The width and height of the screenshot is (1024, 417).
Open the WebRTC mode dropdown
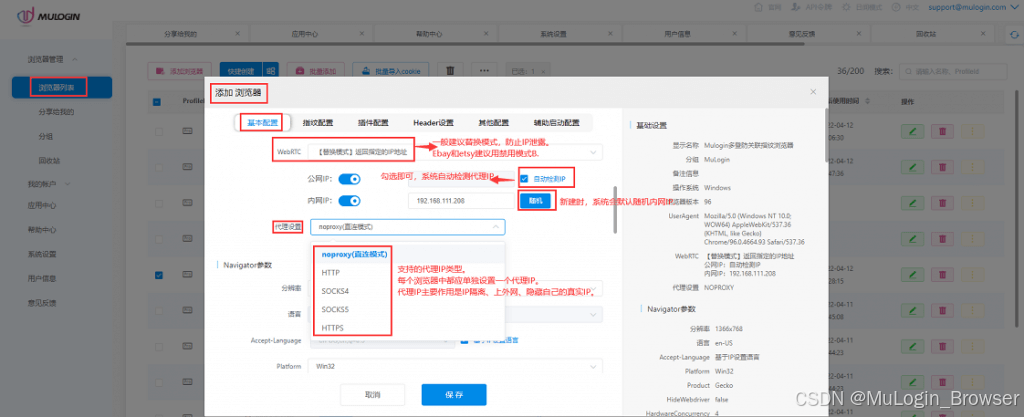point(456,152)
